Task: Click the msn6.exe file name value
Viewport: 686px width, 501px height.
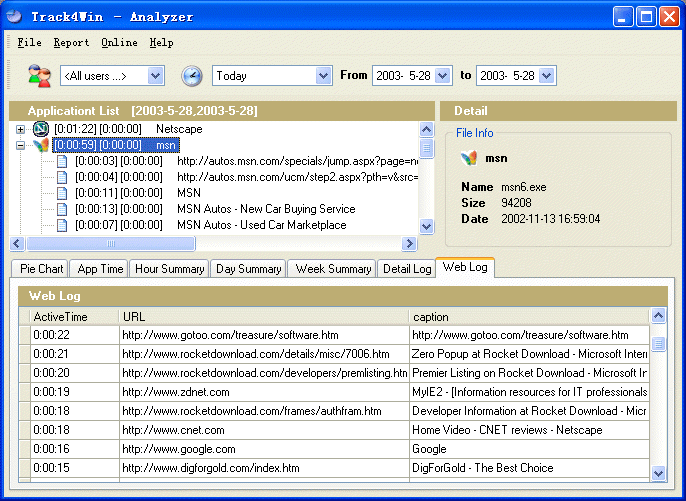Action: tap(524, 187)
